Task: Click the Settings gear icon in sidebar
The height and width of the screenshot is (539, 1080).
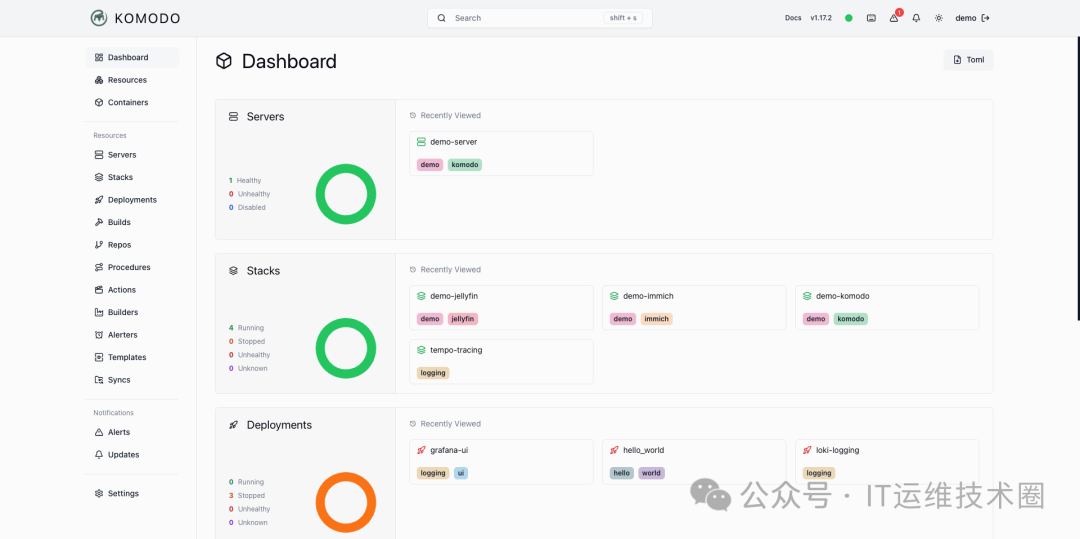Action: 98,494
